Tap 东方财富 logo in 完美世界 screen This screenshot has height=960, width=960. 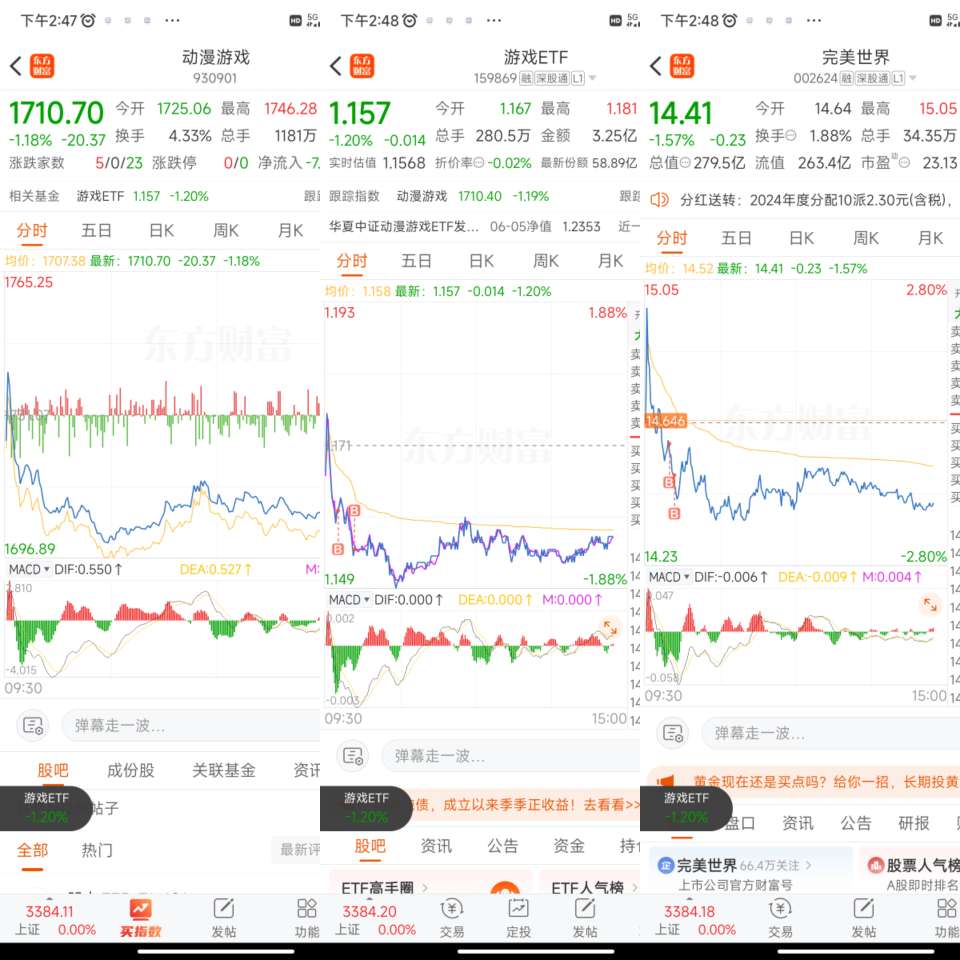(x=682, y=66)
